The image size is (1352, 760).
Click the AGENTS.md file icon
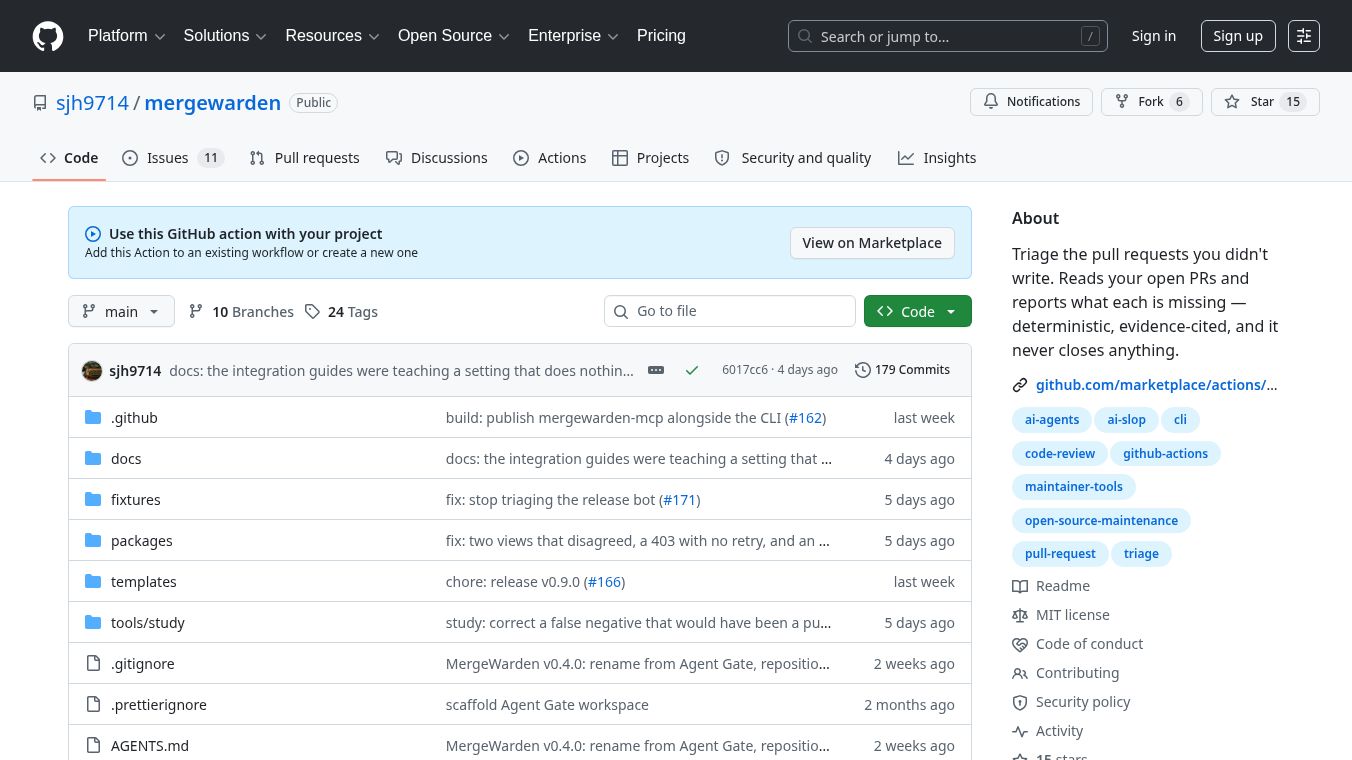93,746
